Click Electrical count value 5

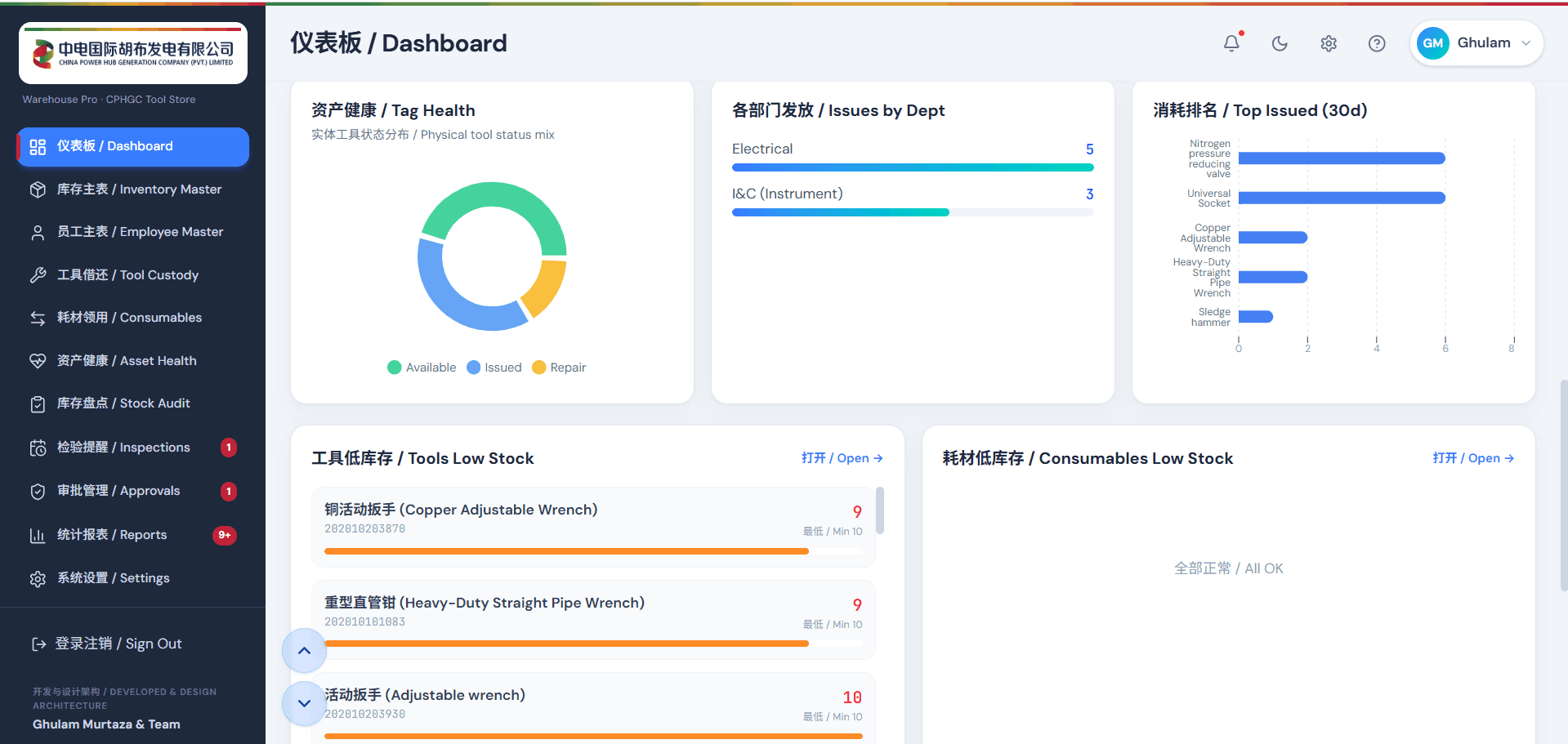click(x=1089, y=149)
